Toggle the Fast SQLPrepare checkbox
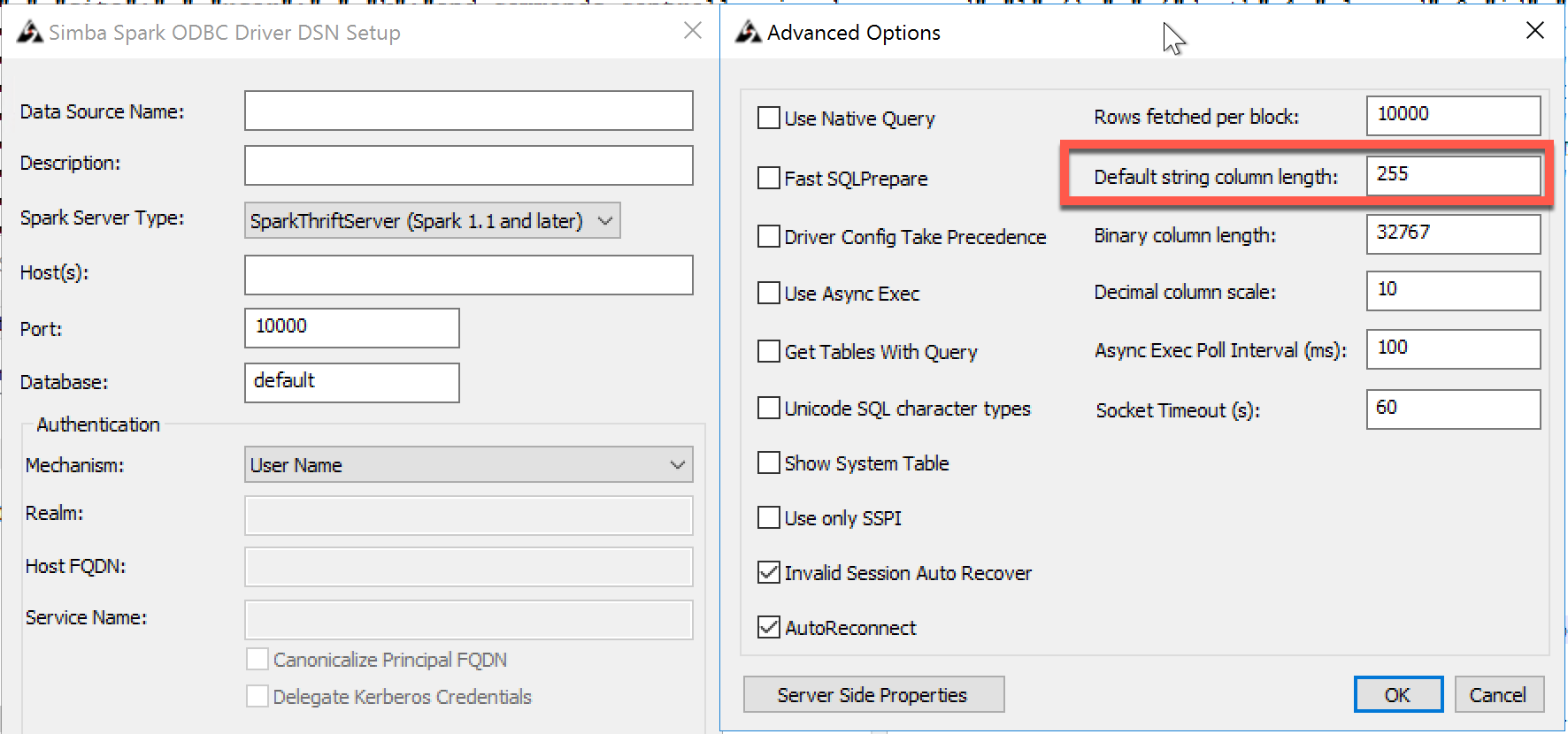The width and height of the screenshot is (1568, 734). coord(769,179)
